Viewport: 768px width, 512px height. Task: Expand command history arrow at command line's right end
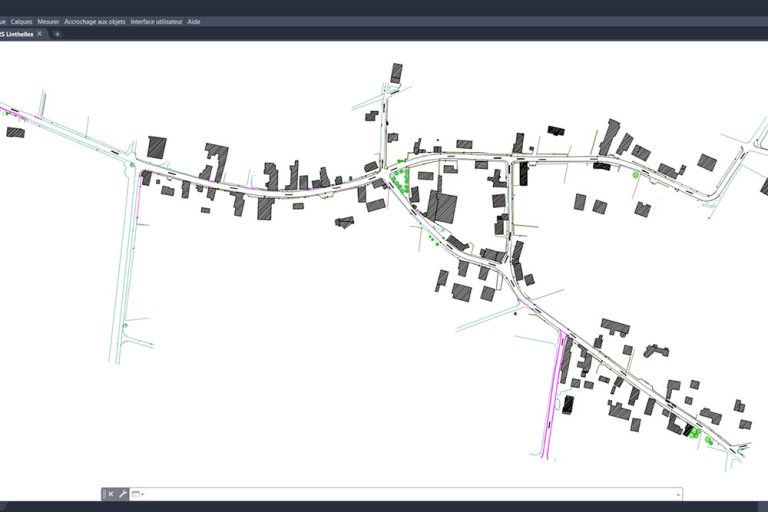678,494
